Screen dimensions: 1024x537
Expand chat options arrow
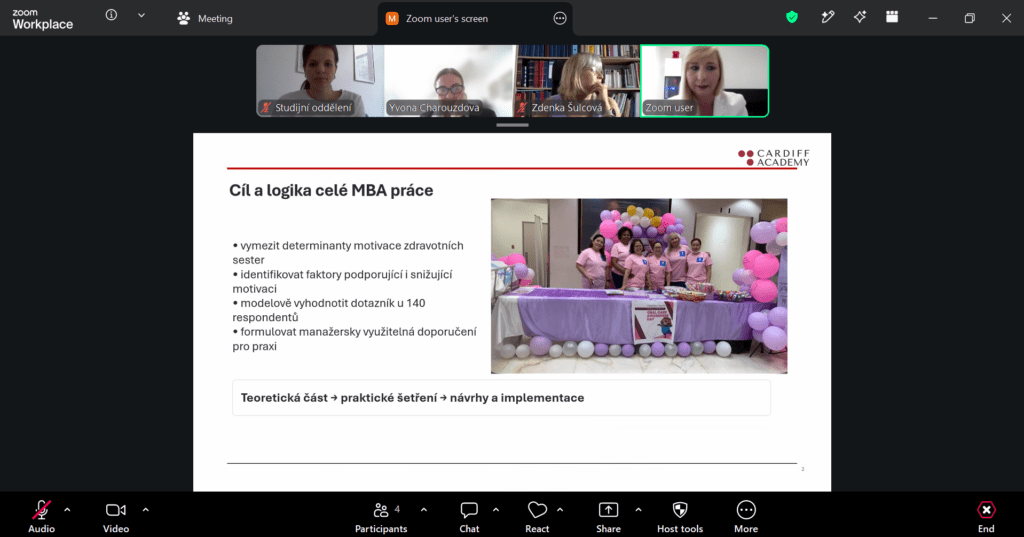(x=496, y=510)
